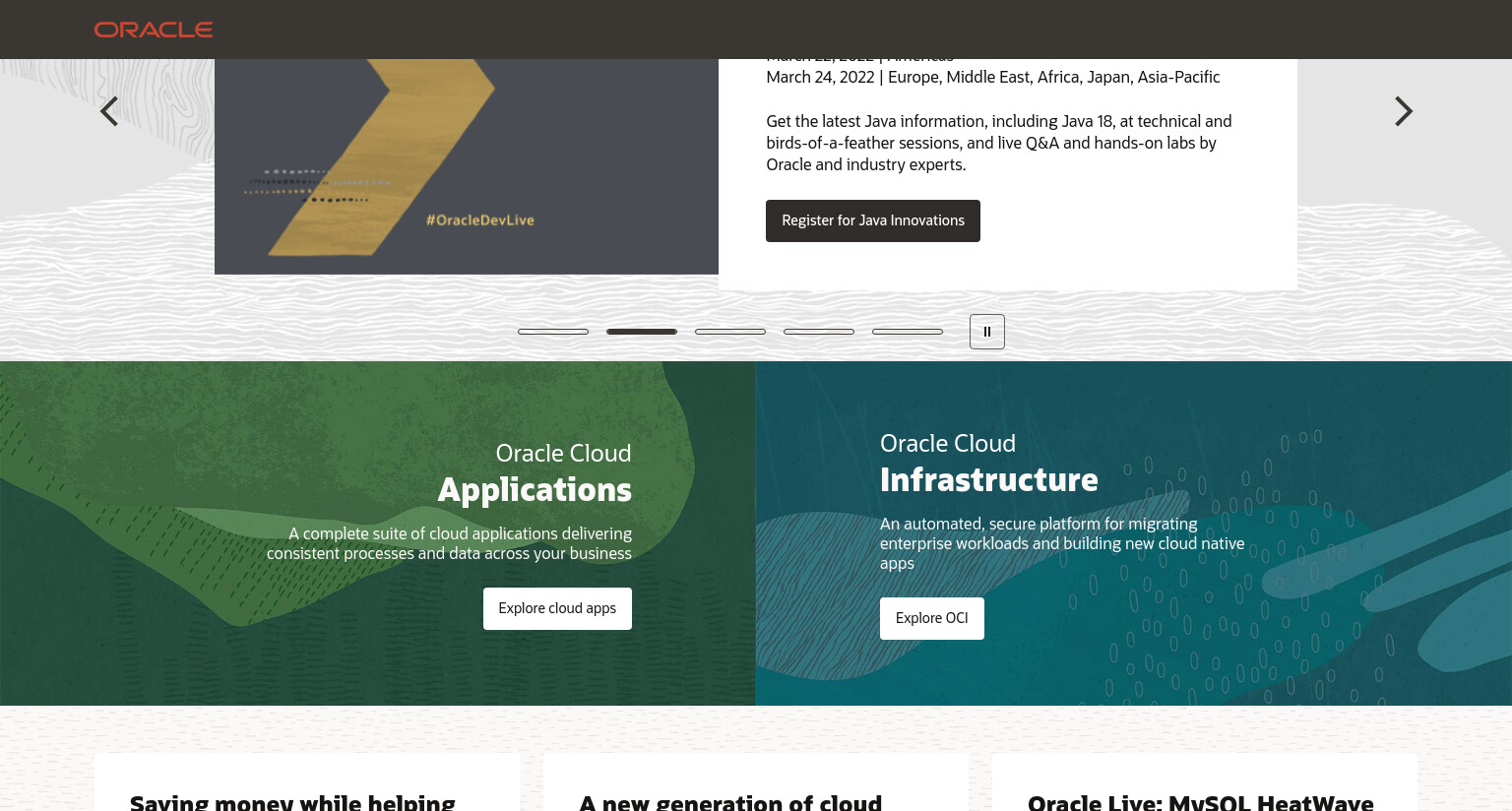Click the Oracle logo in header
Image resolution: width=1512 pixels, height=811 pixels.
154,30
